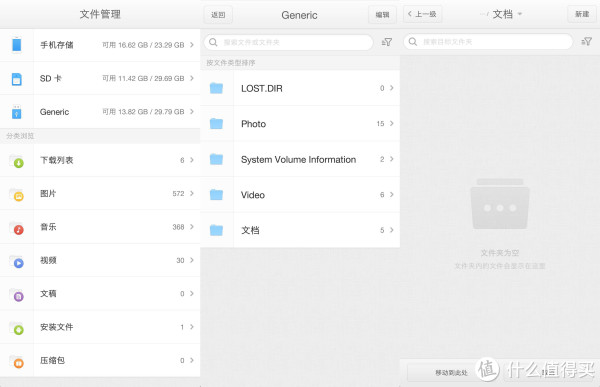The width and height of the screenshot is (600, 387).
Task: Click the 572 count in 图片 row
Action: 178,194
